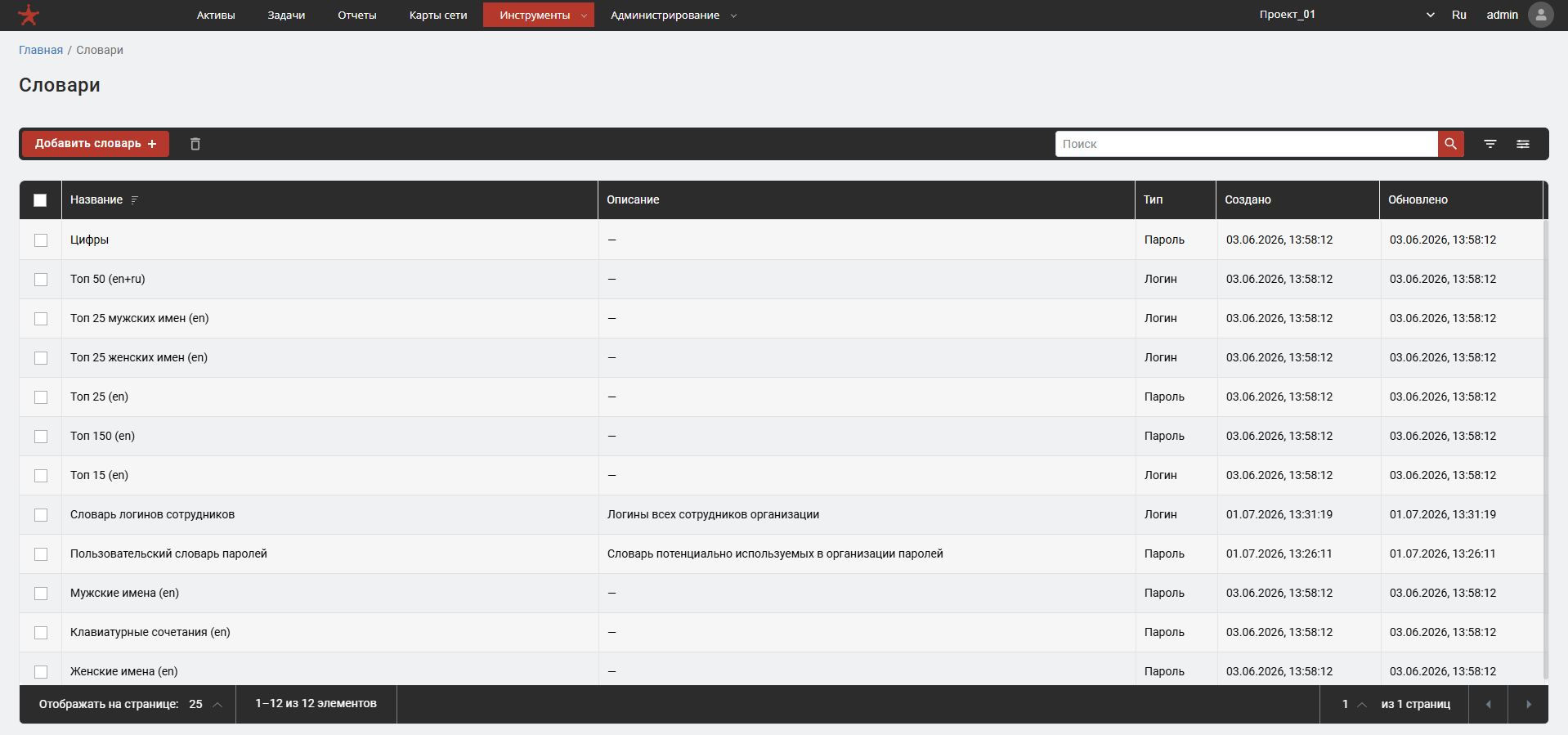Click the red search magnifier button

1450,144
